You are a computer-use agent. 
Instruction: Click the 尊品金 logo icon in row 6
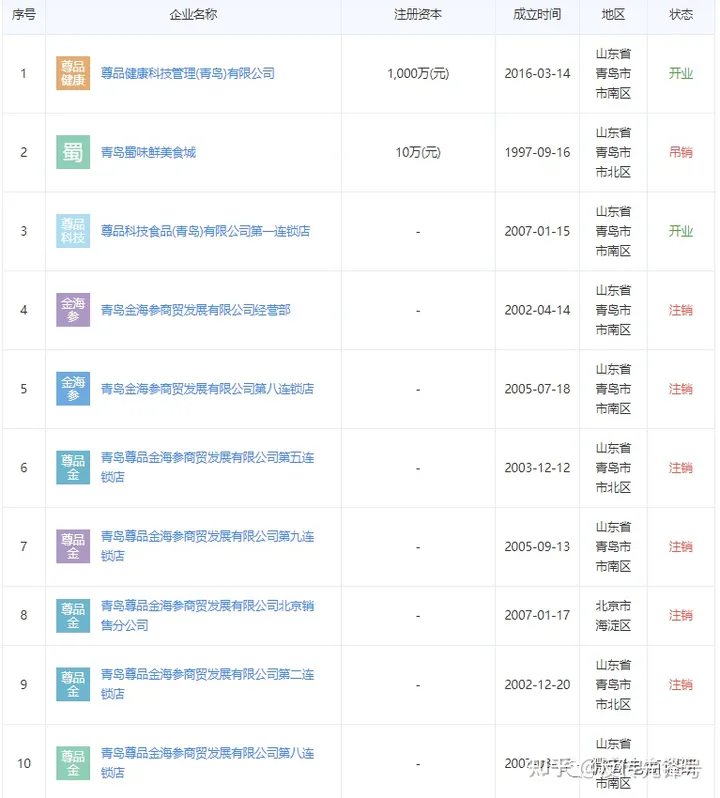pyautogui.click(x=73, y=467)
